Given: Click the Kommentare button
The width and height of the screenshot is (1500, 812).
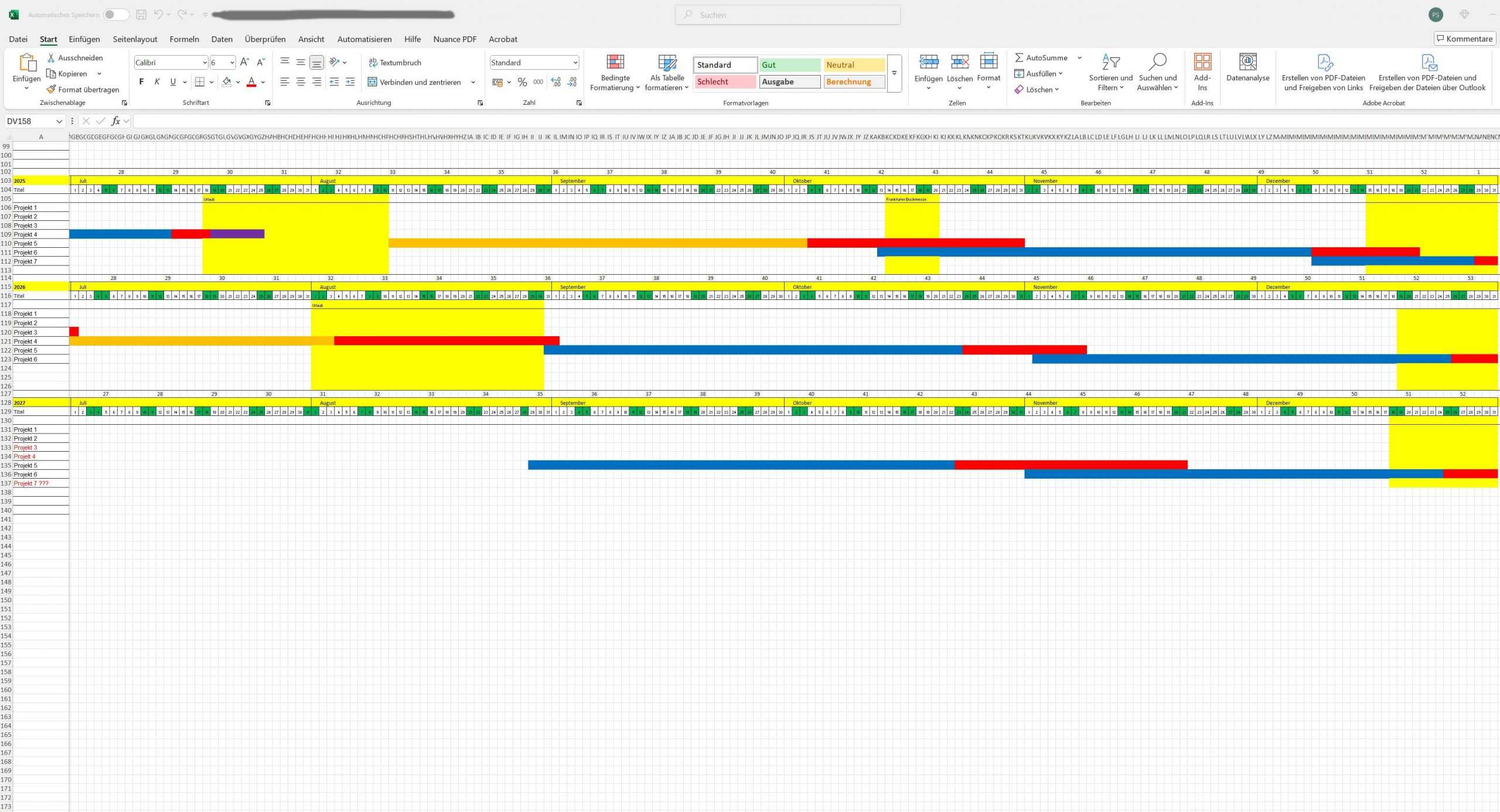Looking at the screenshot, I should pos(1464,39).
